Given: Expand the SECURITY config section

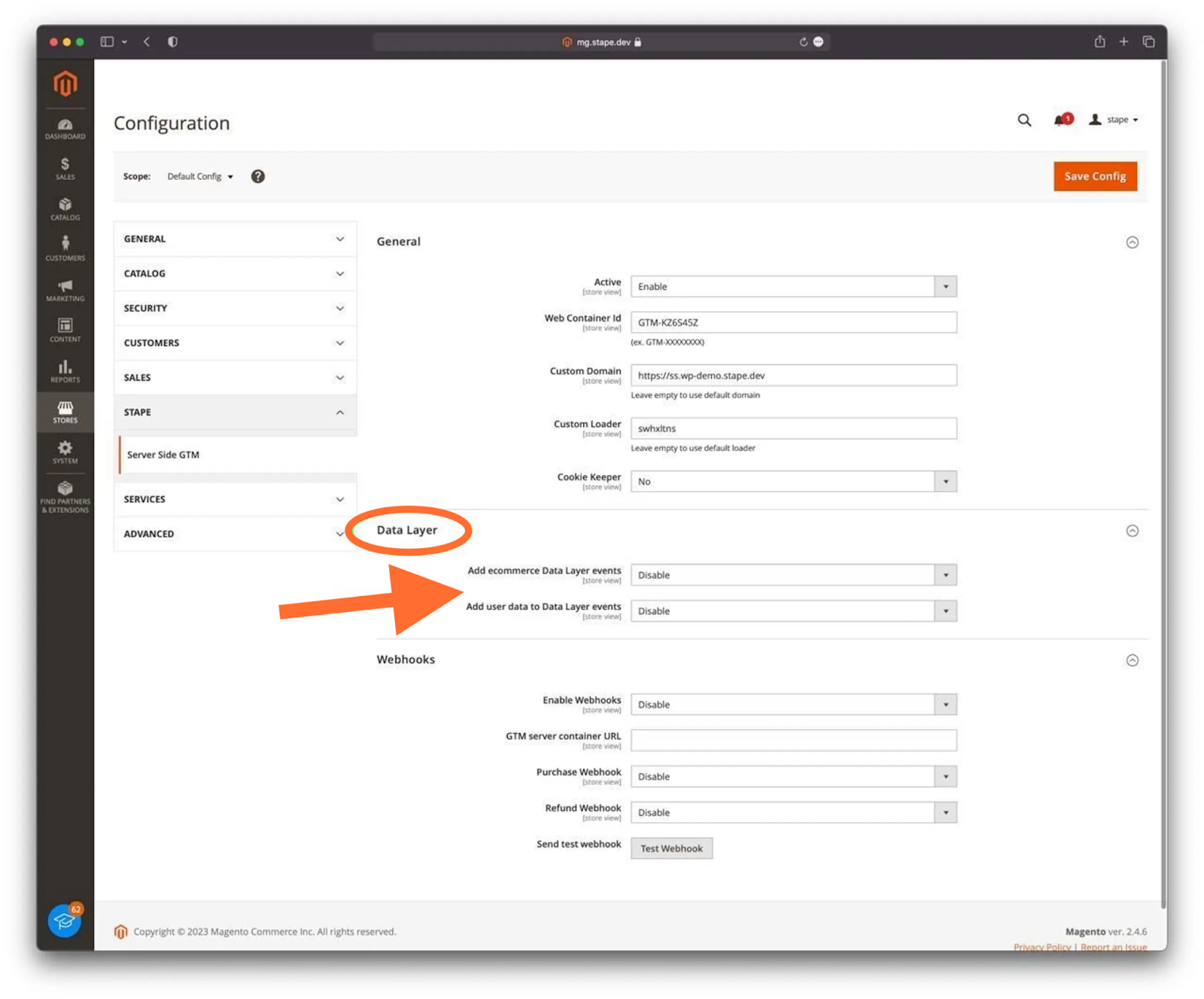Looking at the screenshot, I should point(236,308).
